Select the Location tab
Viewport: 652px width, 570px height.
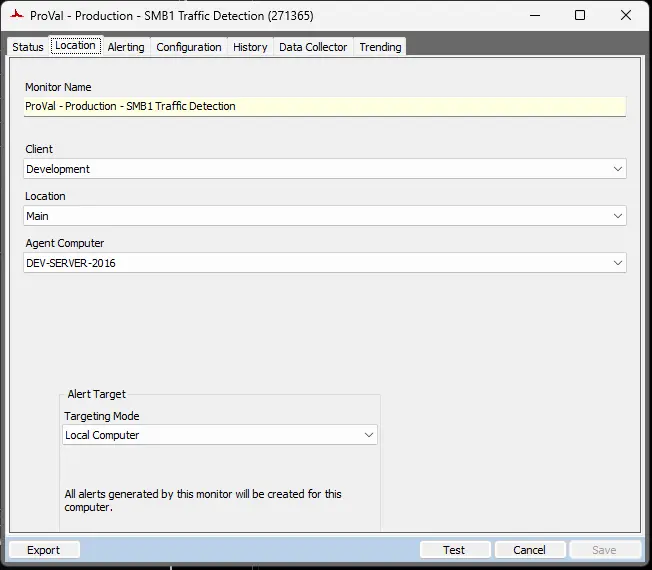tap(75, 45)
